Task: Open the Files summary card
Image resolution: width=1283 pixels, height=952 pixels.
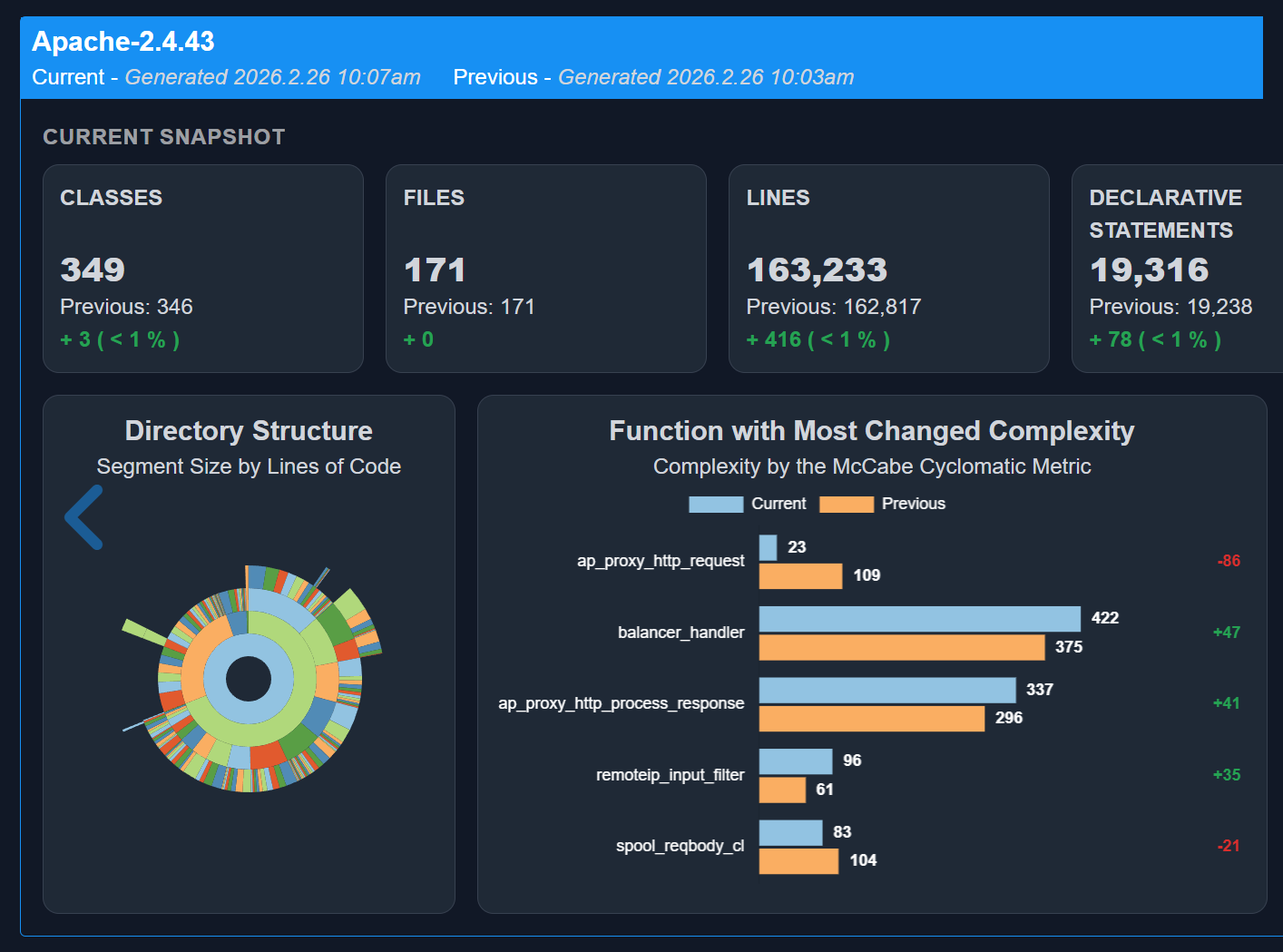Action: coord(545,269)
